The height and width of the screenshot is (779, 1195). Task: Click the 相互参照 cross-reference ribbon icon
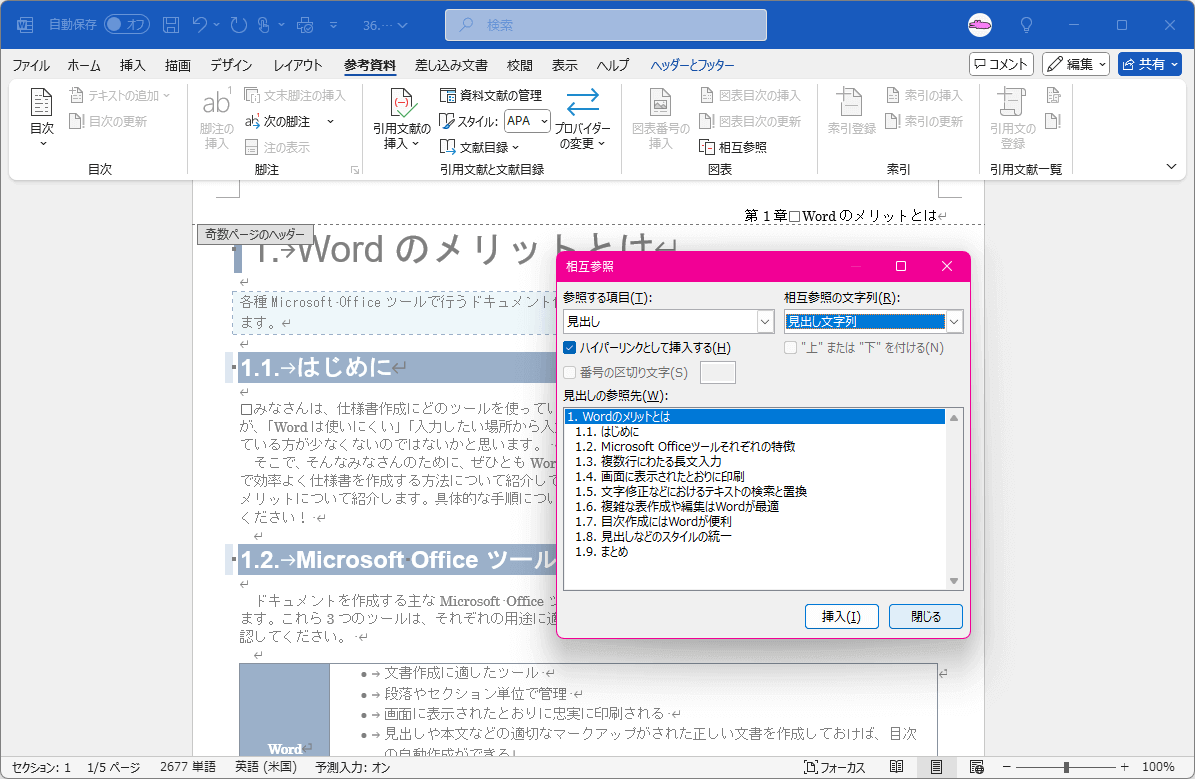(x=706, y=147)
